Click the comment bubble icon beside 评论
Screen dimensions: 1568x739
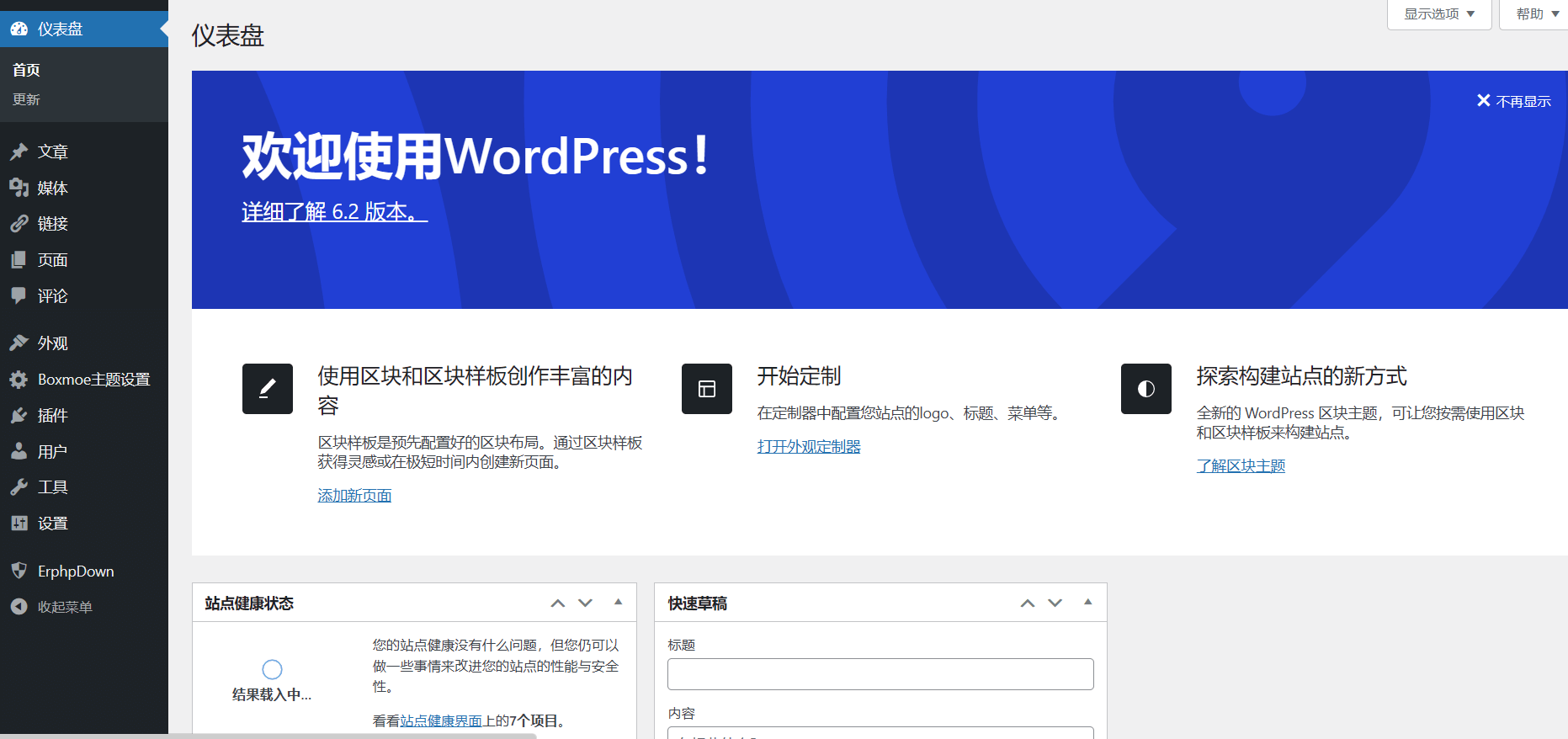click(19, 295)
